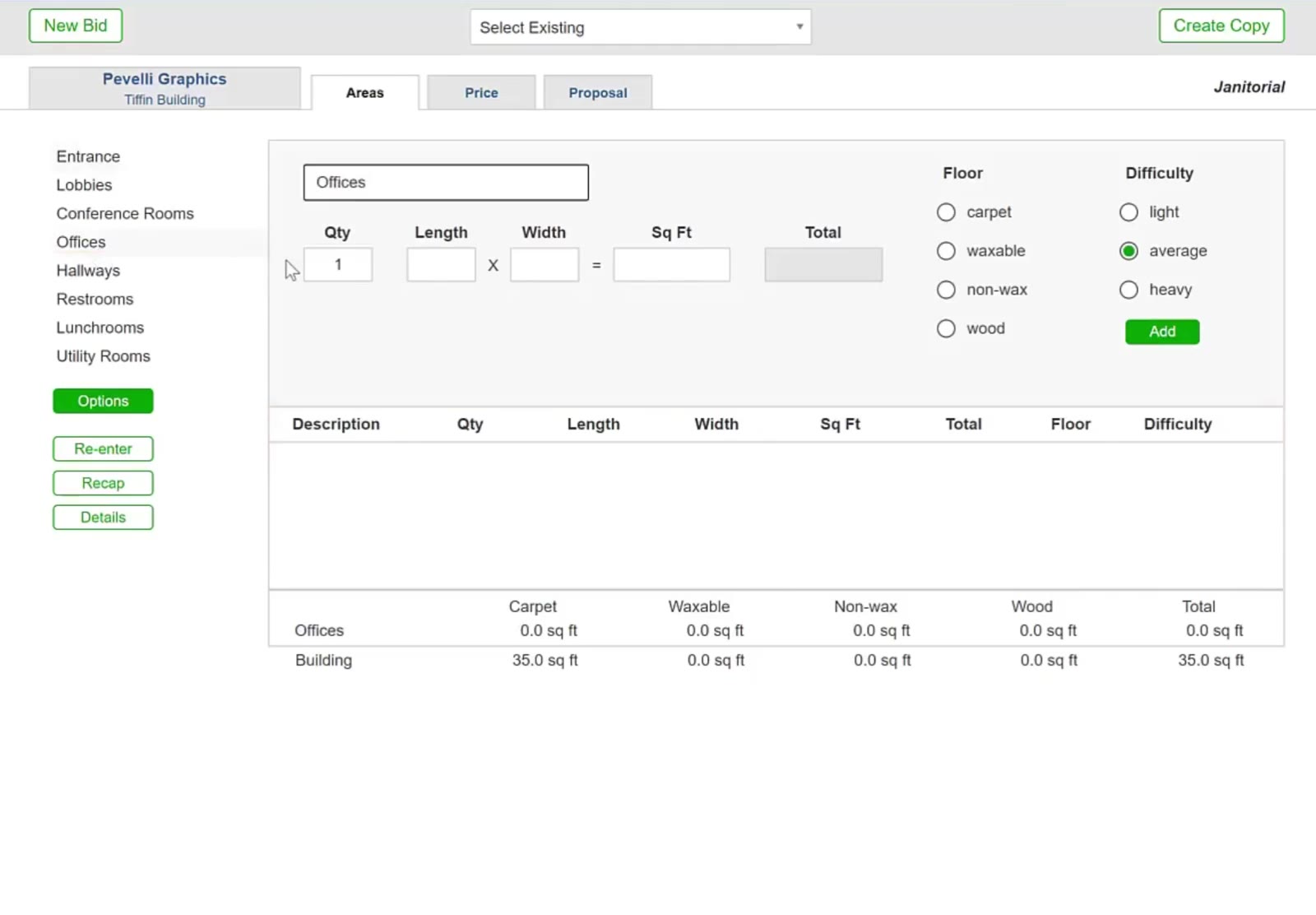Select Lunchrooms in the area list

[x=100, y=327]
